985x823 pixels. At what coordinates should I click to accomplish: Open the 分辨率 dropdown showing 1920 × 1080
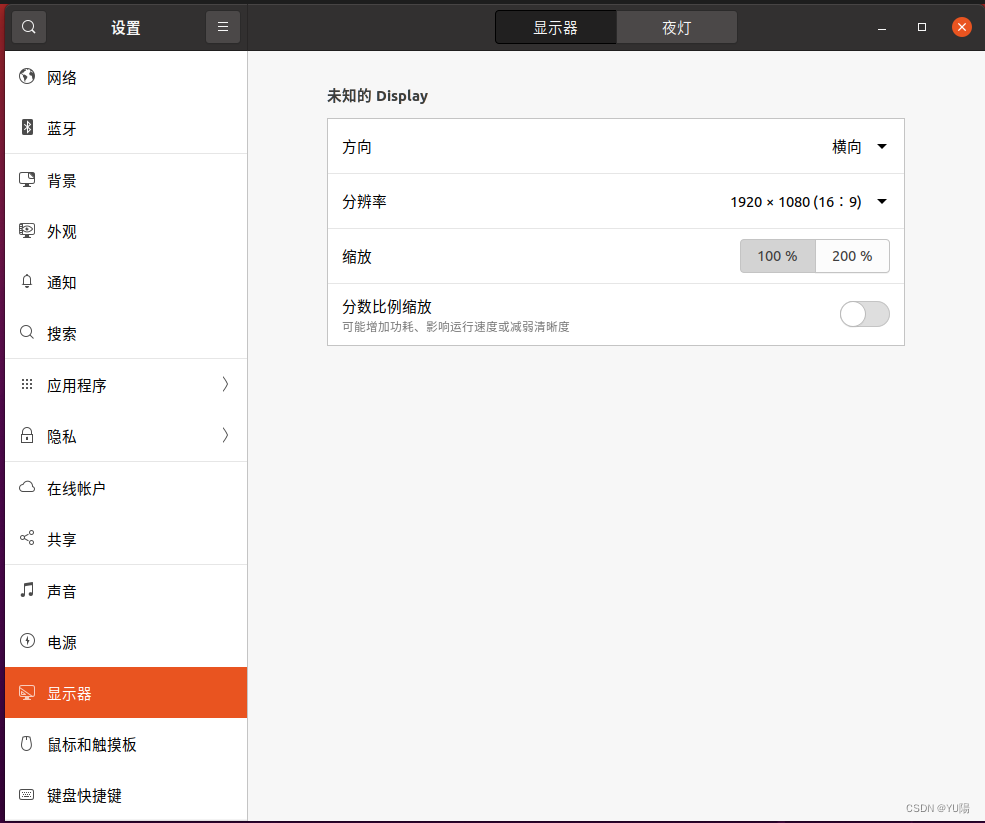809,202
